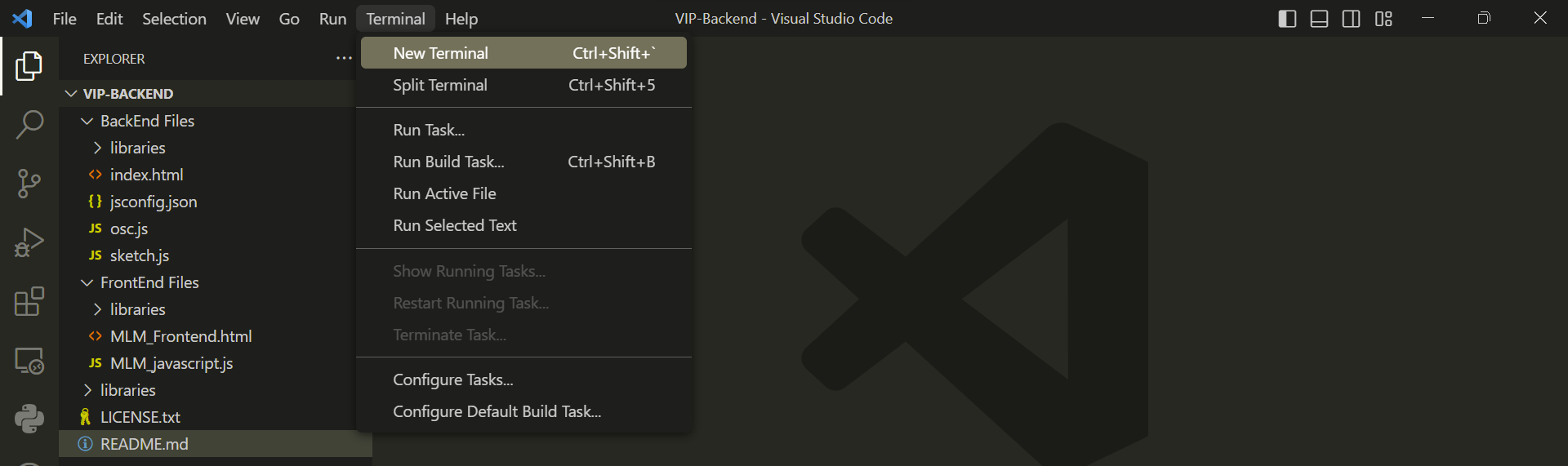
Task: Collapse the VIP-BACKEND root folder
Action: (71, 94)
